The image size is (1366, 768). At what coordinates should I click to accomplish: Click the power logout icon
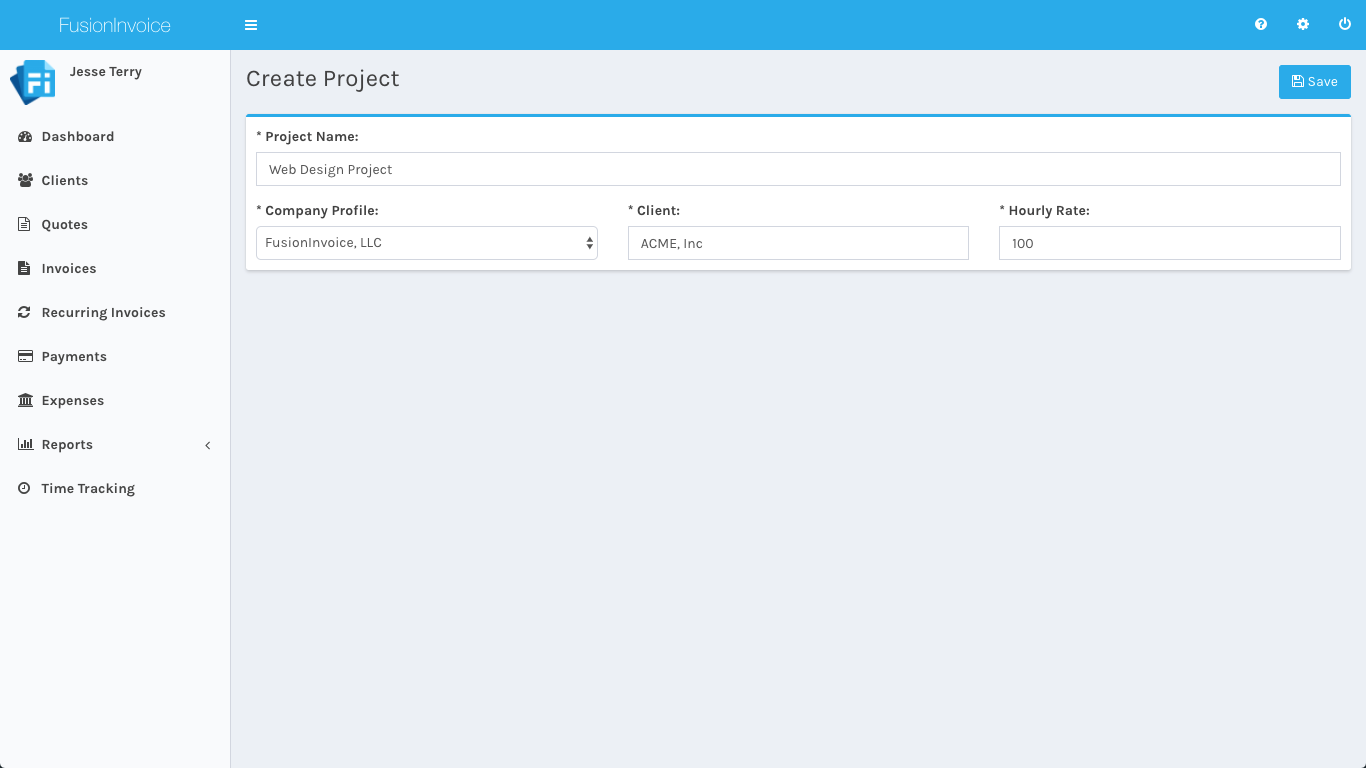(x=1345, y=25)
